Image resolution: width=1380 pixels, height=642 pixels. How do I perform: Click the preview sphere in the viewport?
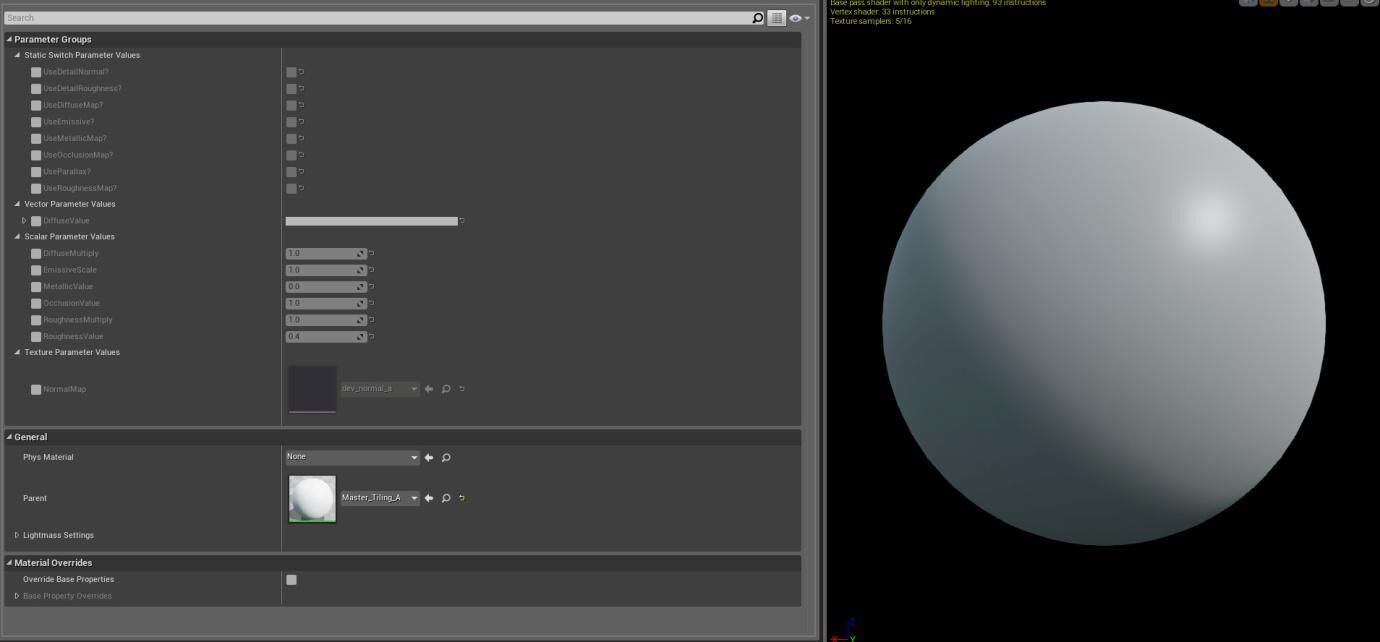pyautogui.click(x=1104, y=323)
